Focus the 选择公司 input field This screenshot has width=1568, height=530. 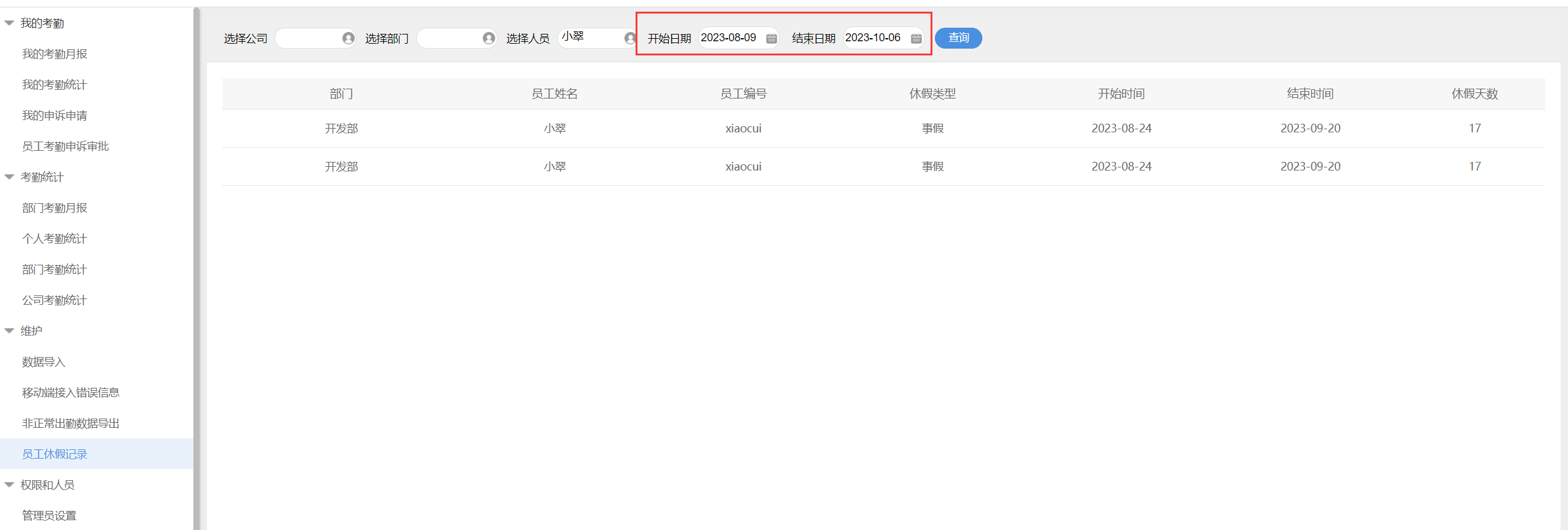tap(315, 38)
